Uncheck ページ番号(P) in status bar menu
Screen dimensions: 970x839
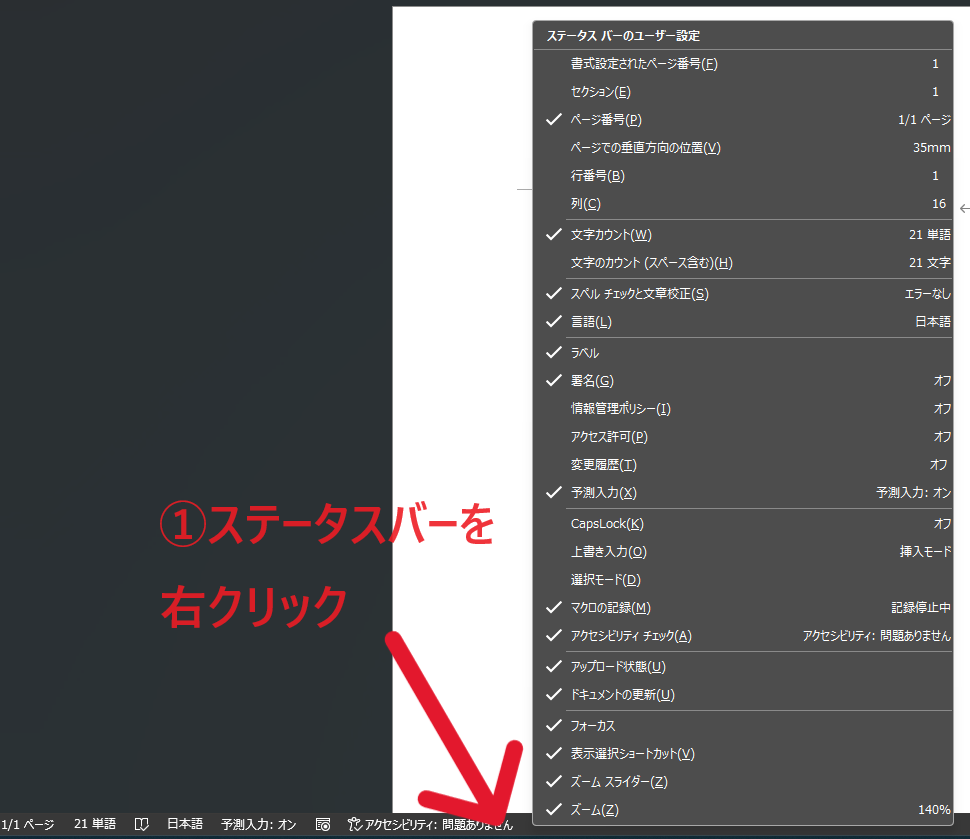tap(742, 119)
